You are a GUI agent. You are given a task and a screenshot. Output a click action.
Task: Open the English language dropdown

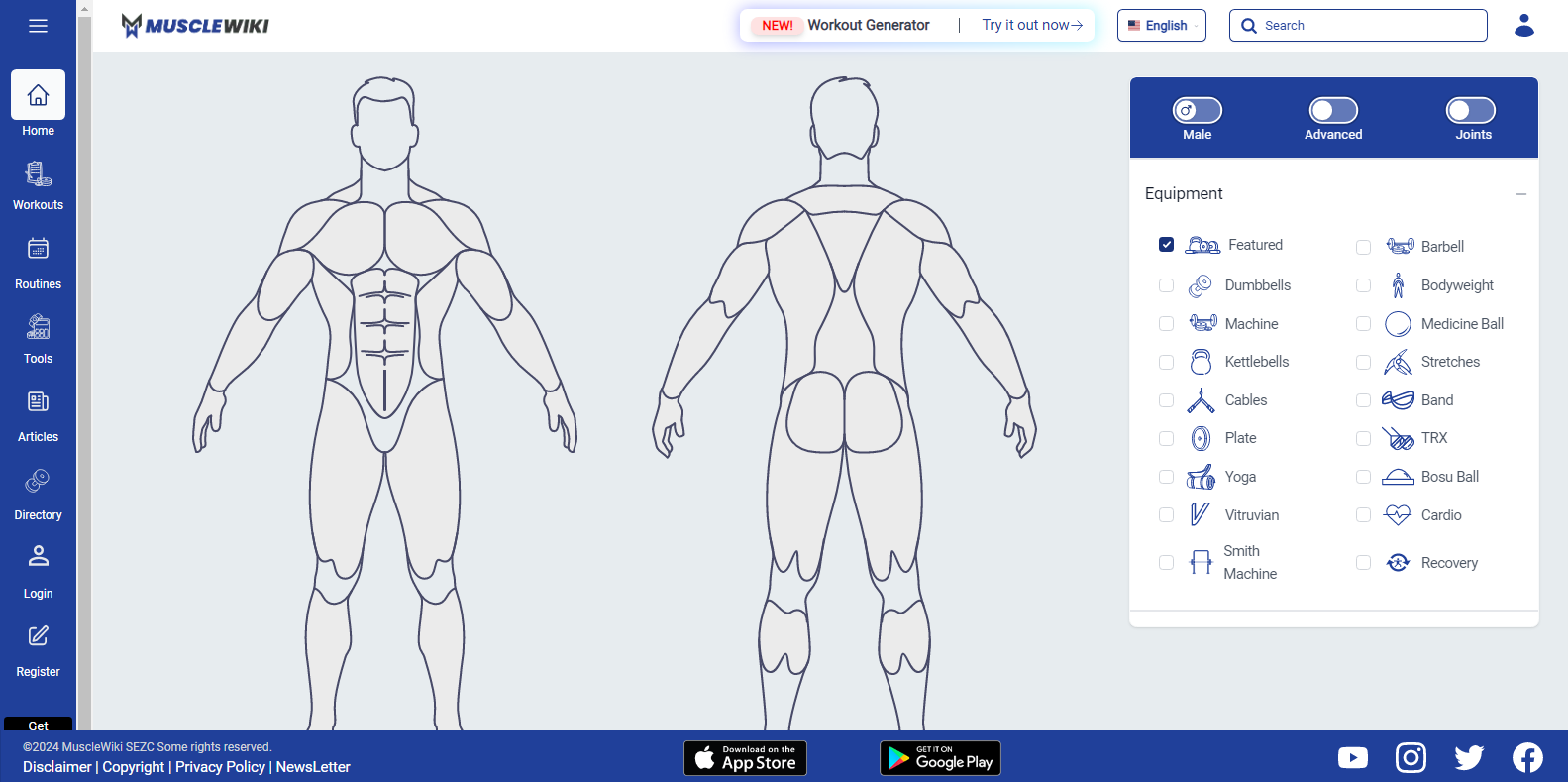1161,26
